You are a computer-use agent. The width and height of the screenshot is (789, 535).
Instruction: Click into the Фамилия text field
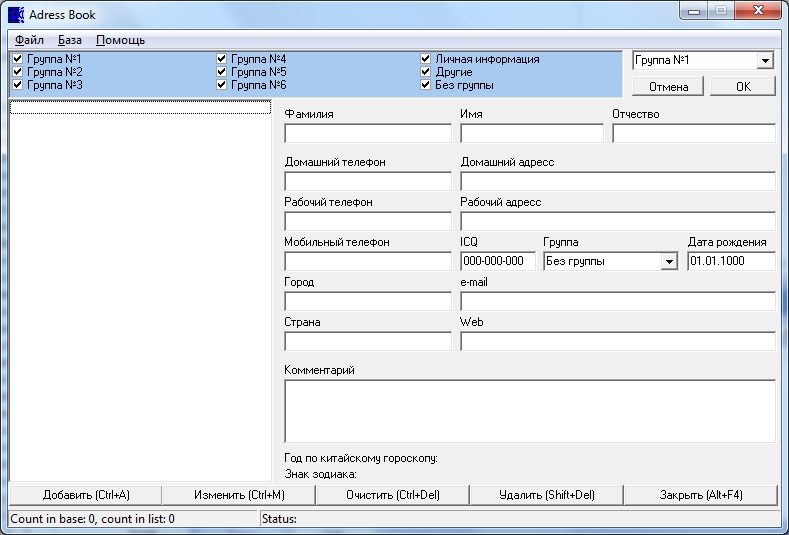tap(368, 134)
